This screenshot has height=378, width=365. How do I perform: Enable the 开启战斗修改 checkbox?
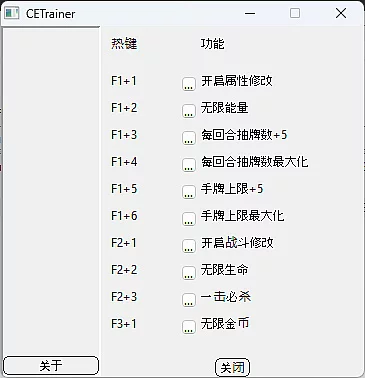(189, 246)
